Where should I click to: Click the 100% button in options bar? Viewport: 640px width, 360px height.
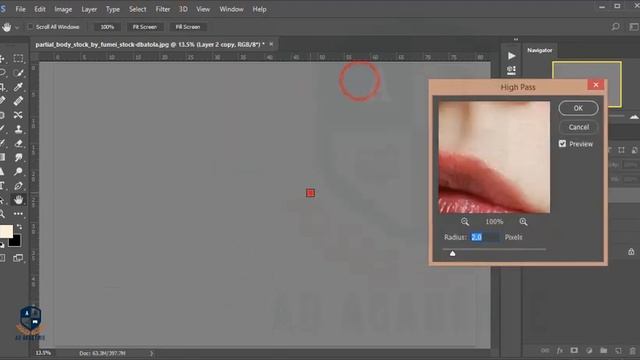pyautogui.click(x=107, y=27)
